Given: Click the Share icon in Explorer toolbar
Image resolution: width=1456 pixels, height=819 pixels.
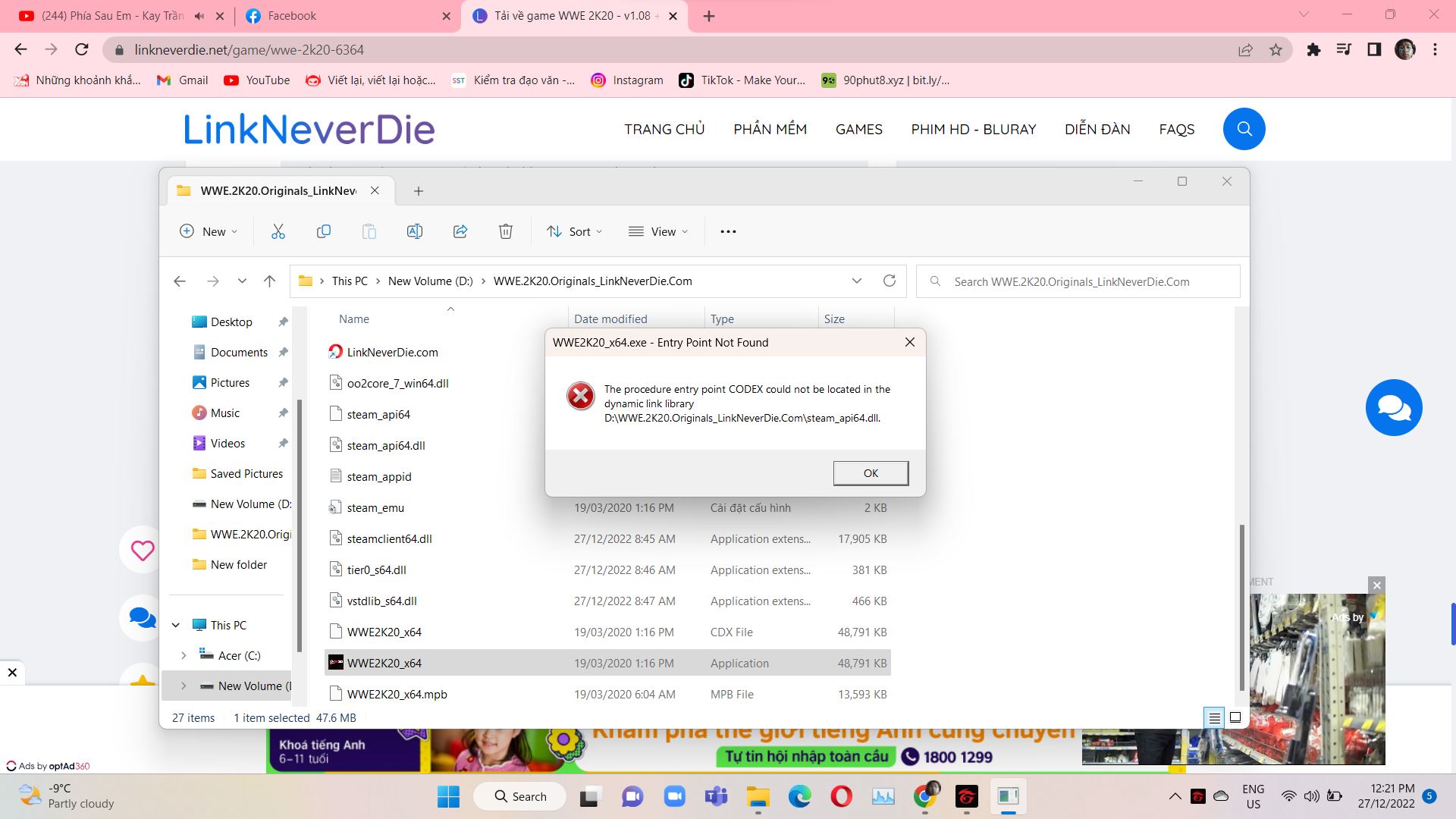Looking at the screenshot, I should [x=460, y=232].
